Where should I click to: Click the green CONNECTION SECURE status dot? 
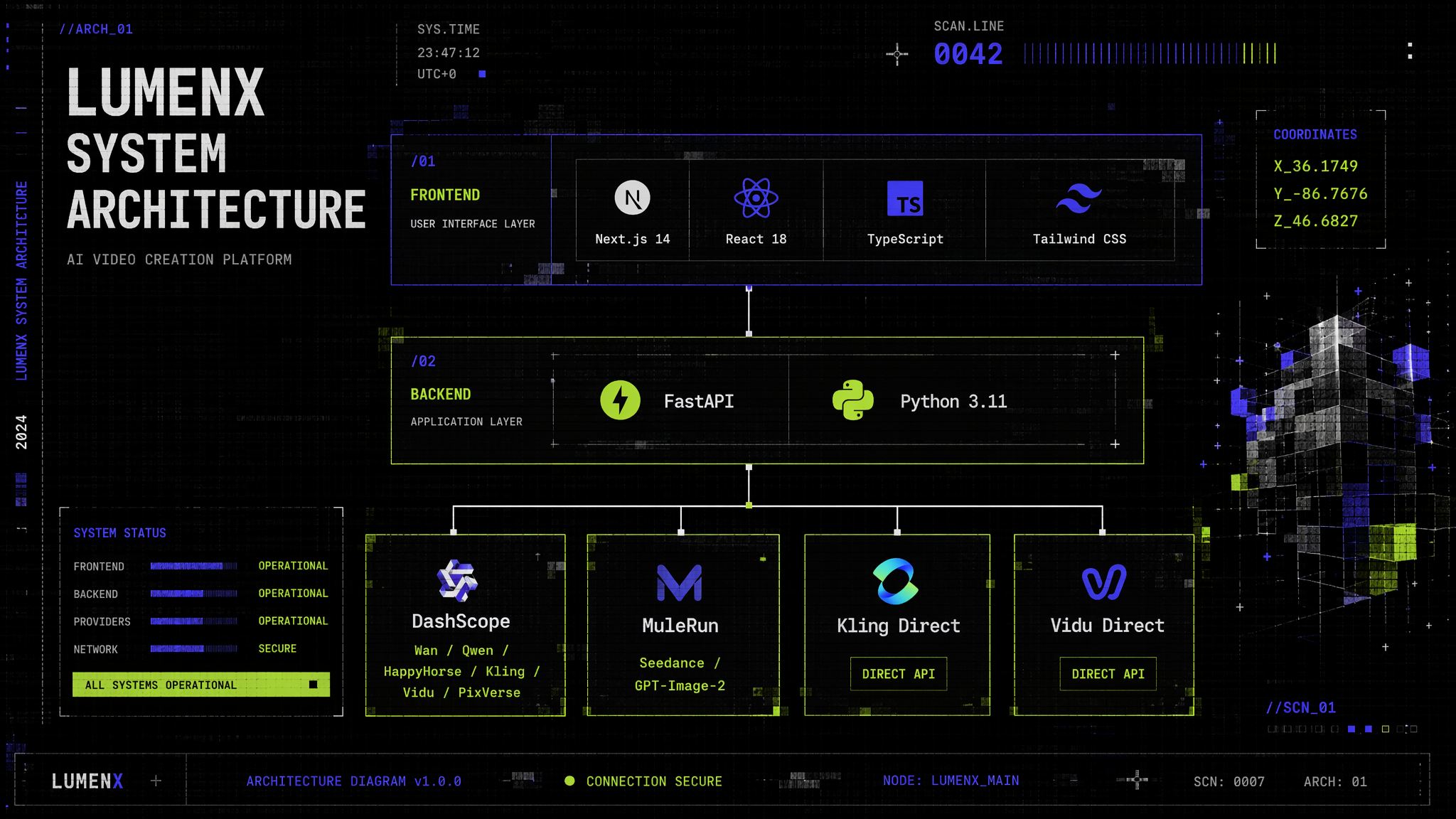coord(569,781)
